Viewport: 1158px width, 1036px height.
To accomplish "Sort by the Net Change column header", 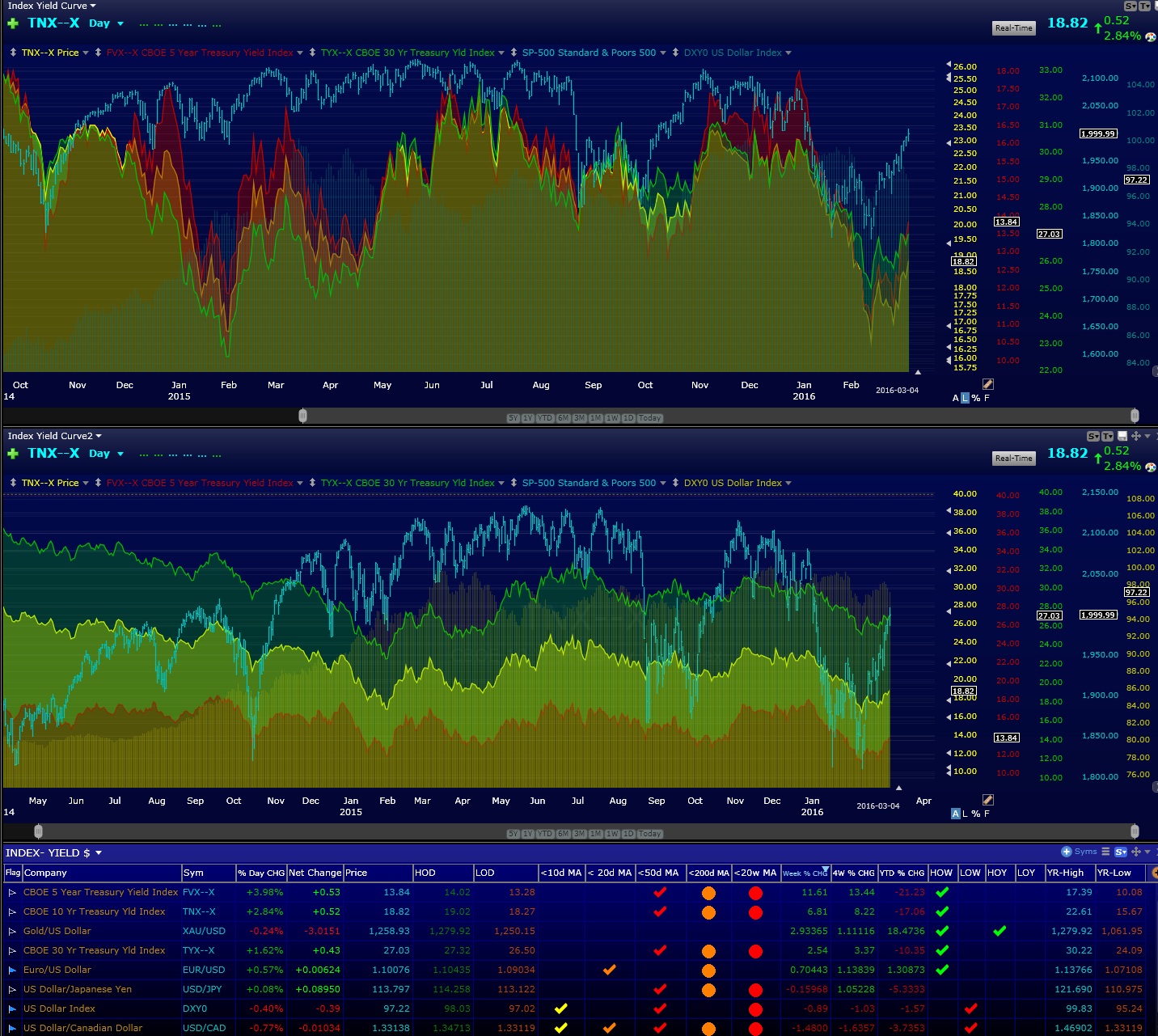I will tap(315, 873).
